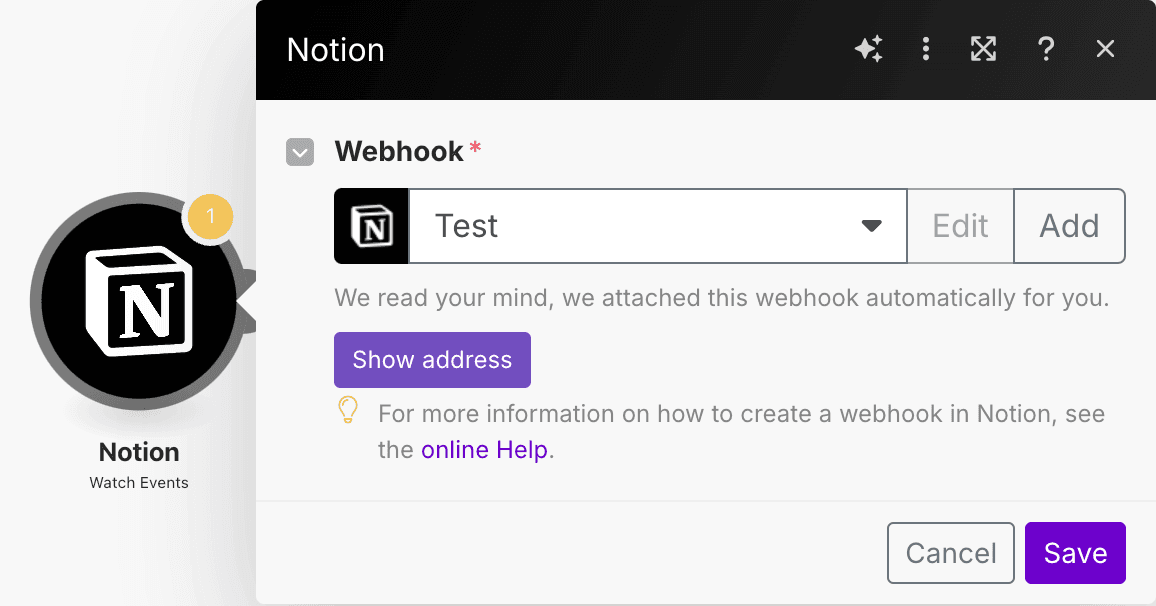Click the Watch Events label under the module
The image size is (1156, 606).
click(139, 483)
